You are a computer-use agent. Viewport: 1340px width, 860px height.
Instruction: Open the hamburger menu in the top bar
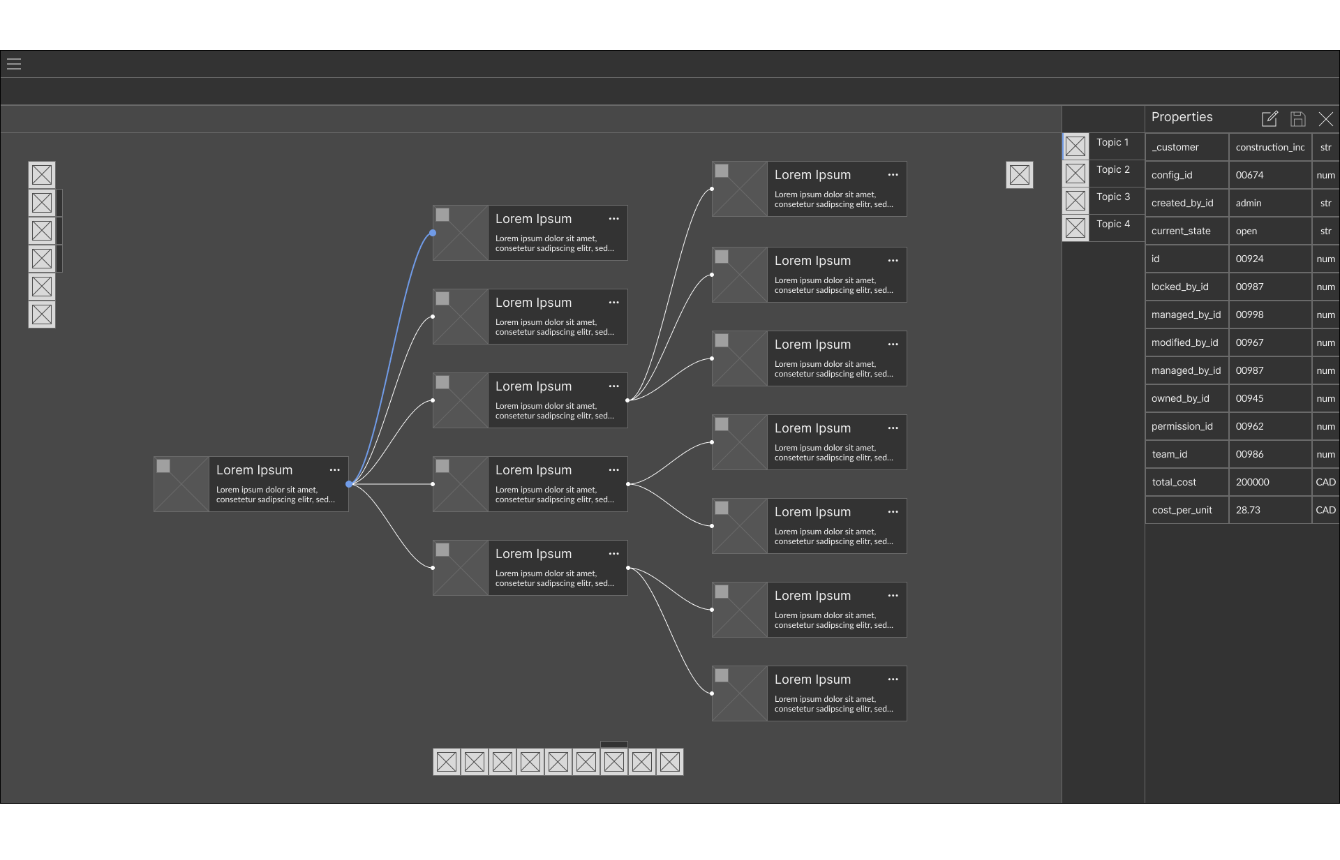(x=14, y=64)
